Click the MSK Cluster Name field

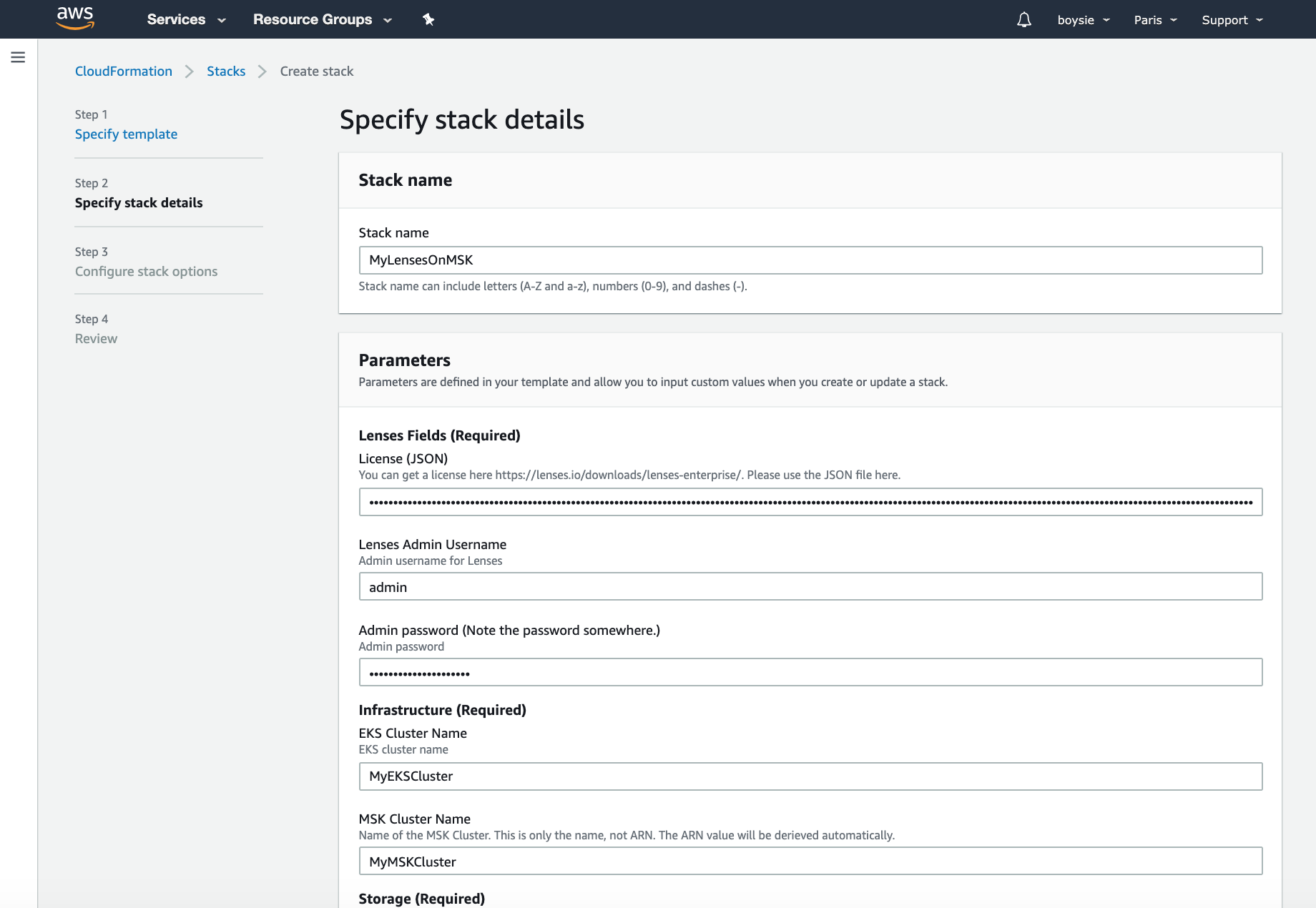(810, 861)
